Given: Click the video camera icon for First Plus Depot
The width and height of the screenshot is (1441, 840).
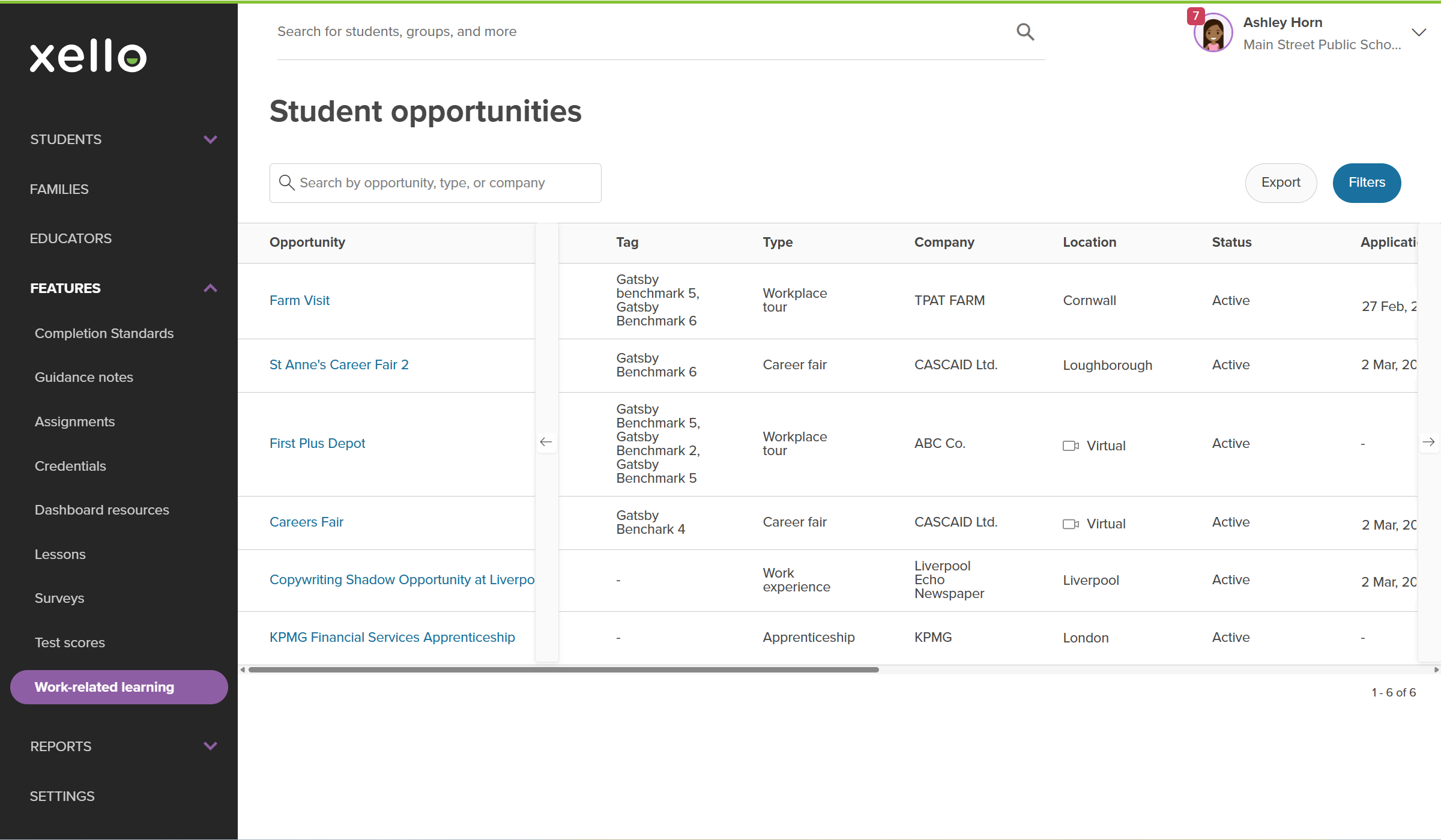Looking at the screenshot, I should coord(1071,446).
